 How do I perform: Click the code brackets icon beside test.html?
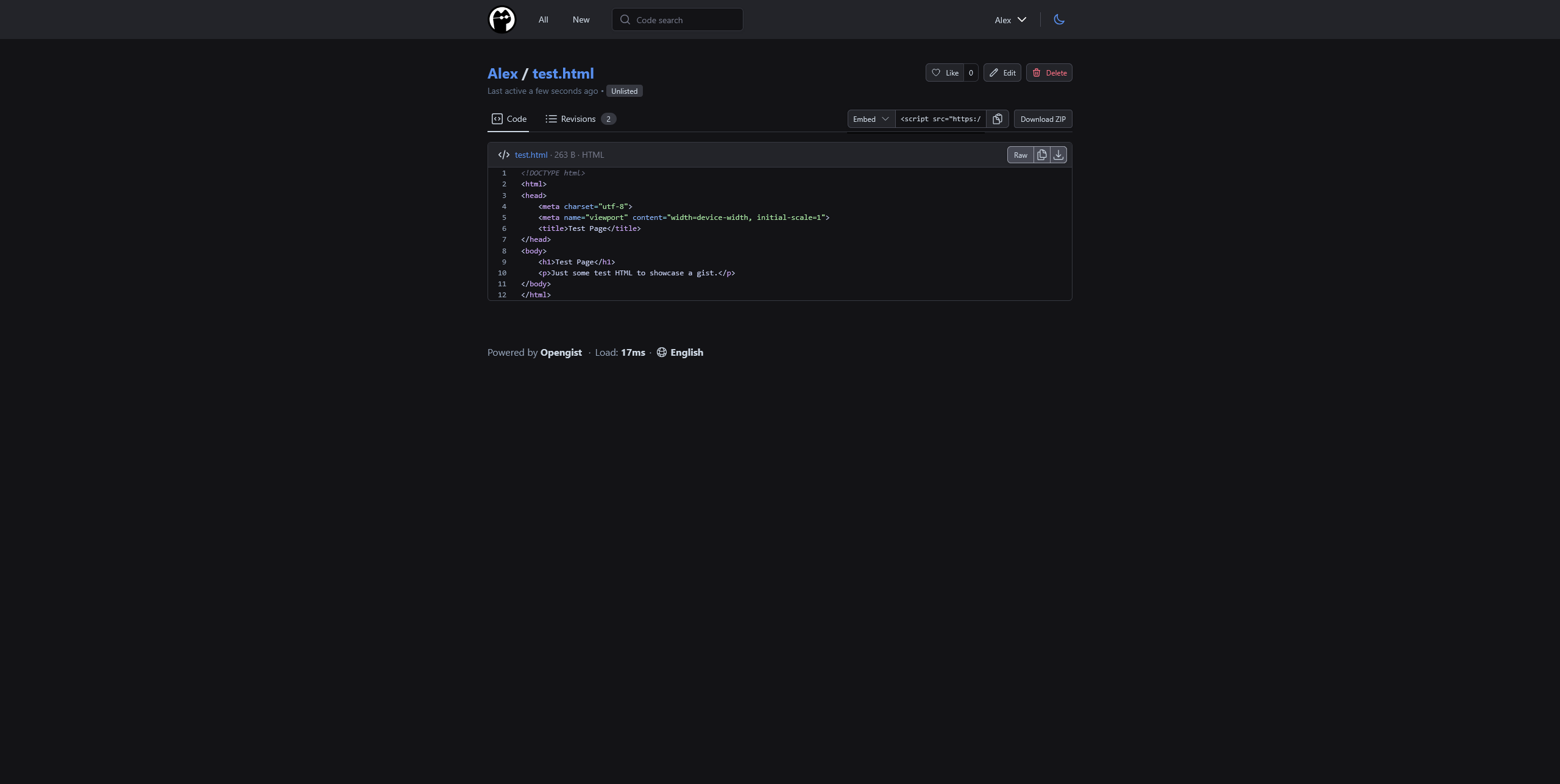pos(503,155)
